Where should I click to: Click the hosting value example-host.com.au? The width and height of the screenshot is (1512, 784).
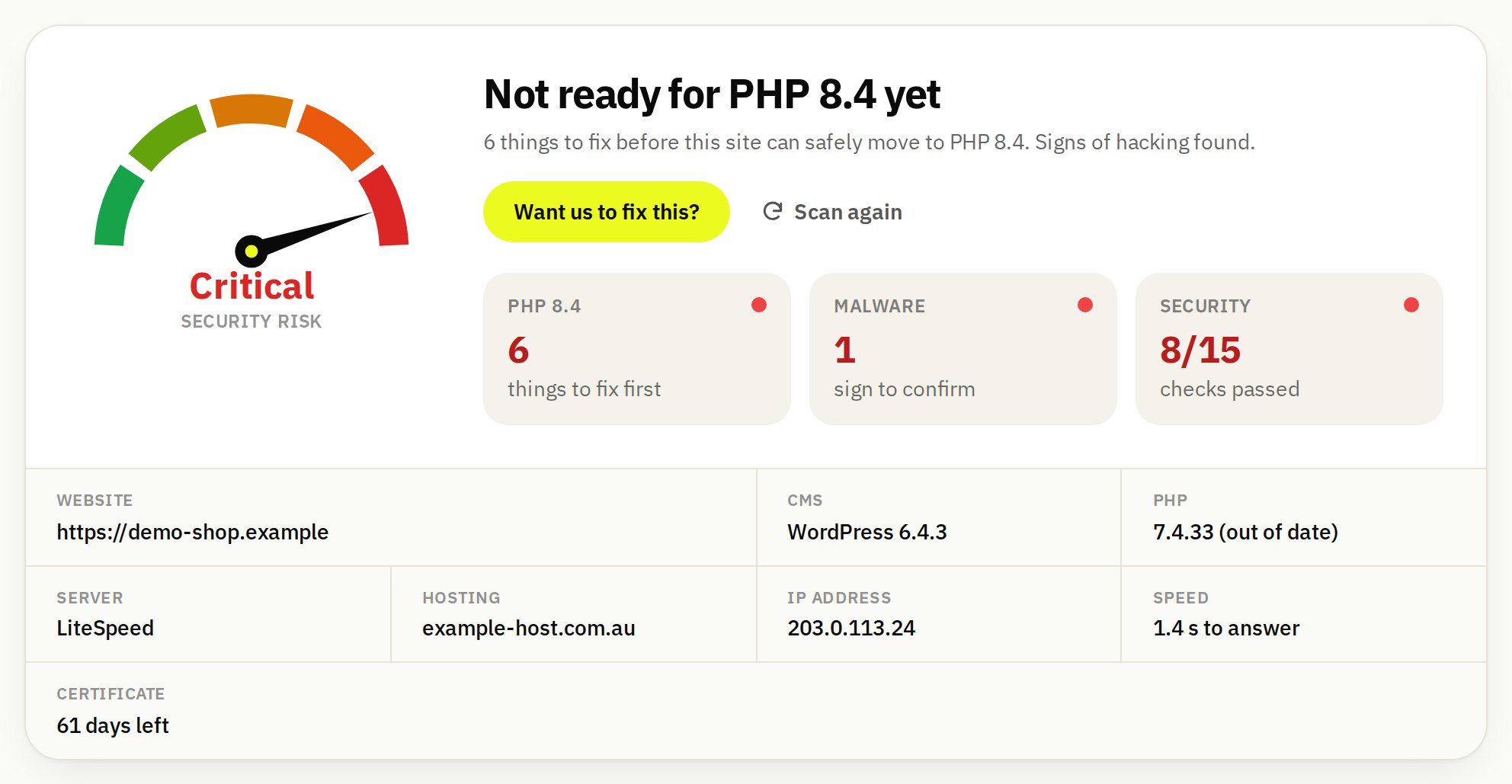coord(529,628)
